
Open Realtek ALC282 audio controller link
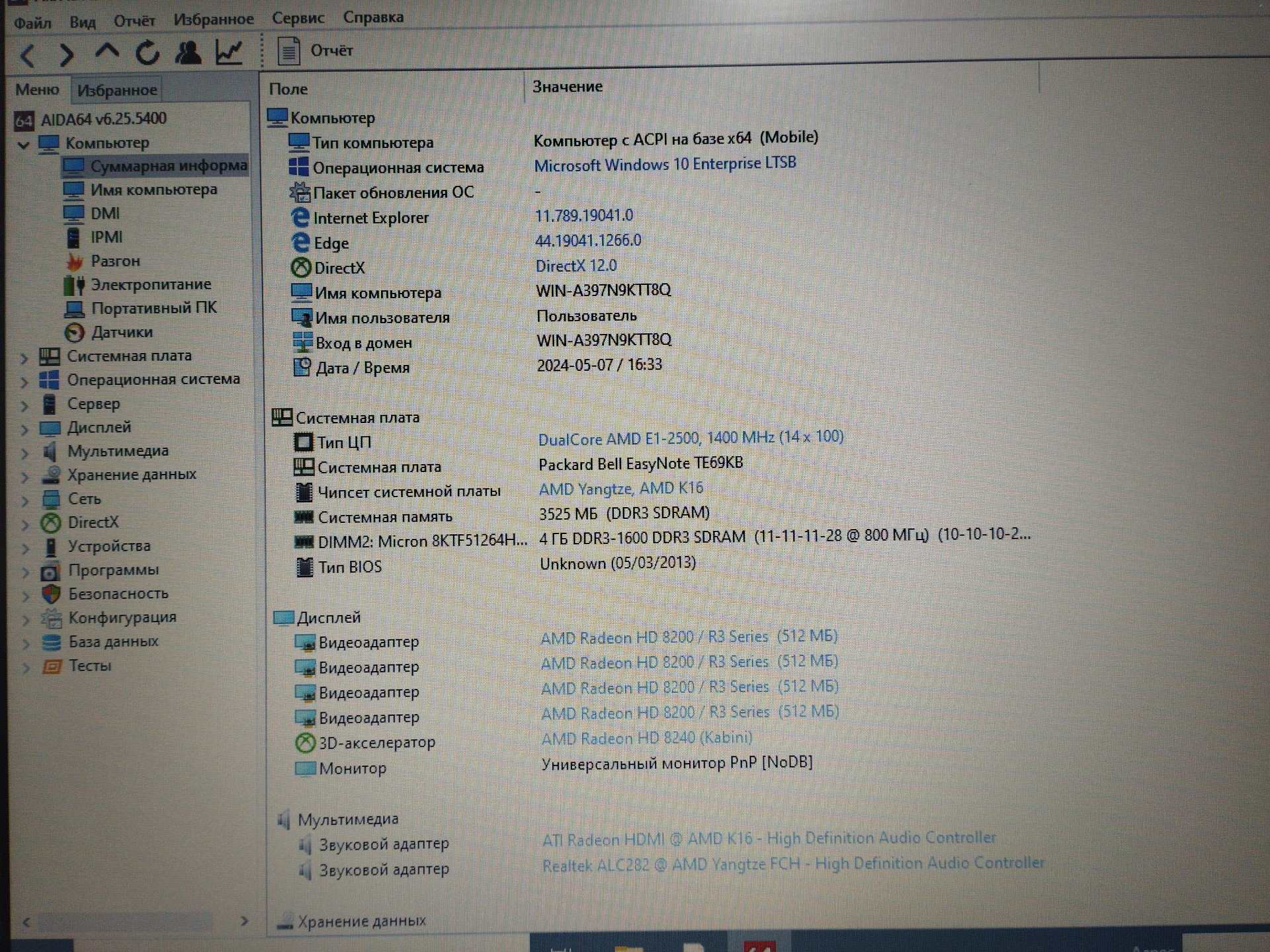point(794,864)
